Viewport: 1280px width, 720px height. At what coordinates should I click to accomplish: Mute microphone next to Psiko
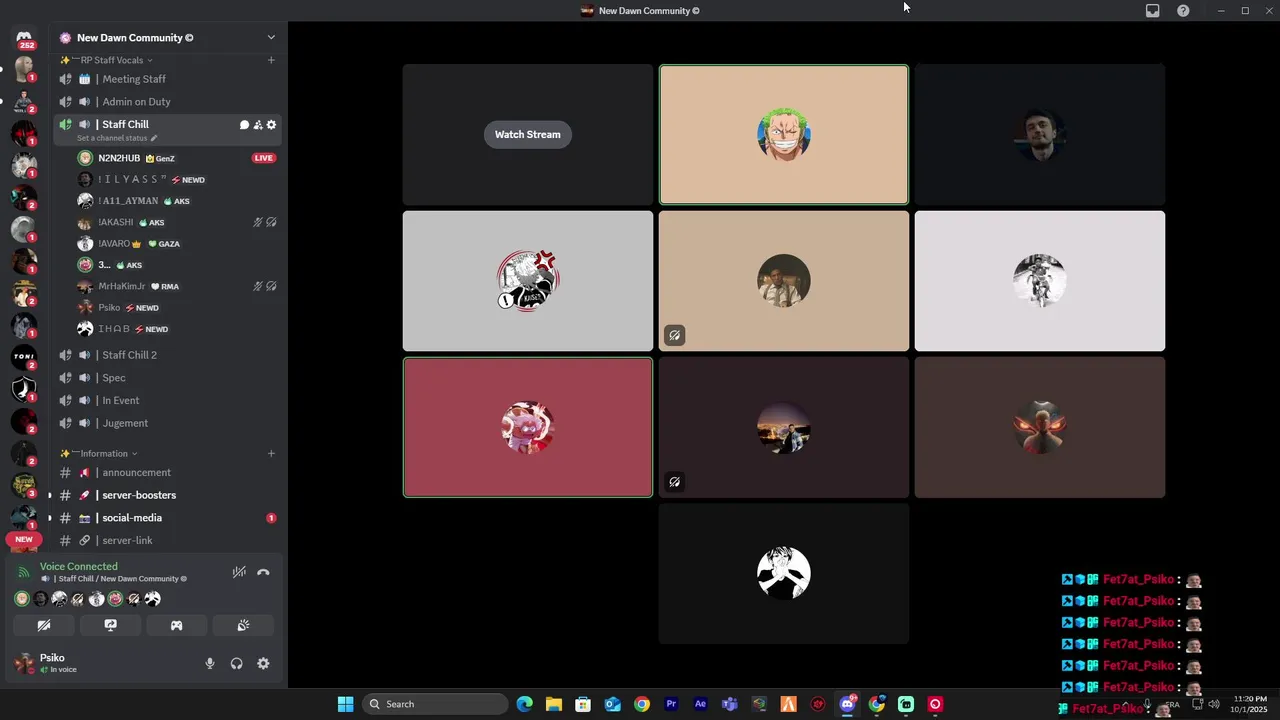point(210,663)
